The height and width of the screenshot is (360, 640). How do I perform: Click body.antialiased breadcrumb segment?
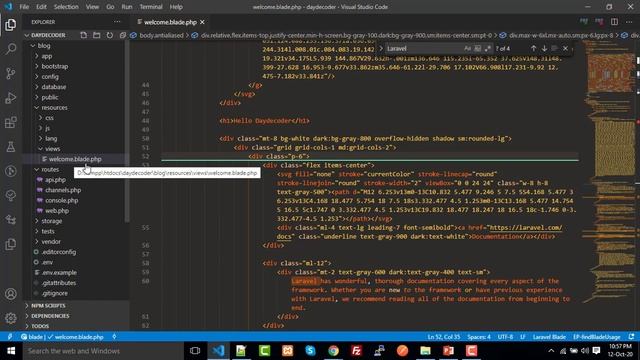point(161,36)
